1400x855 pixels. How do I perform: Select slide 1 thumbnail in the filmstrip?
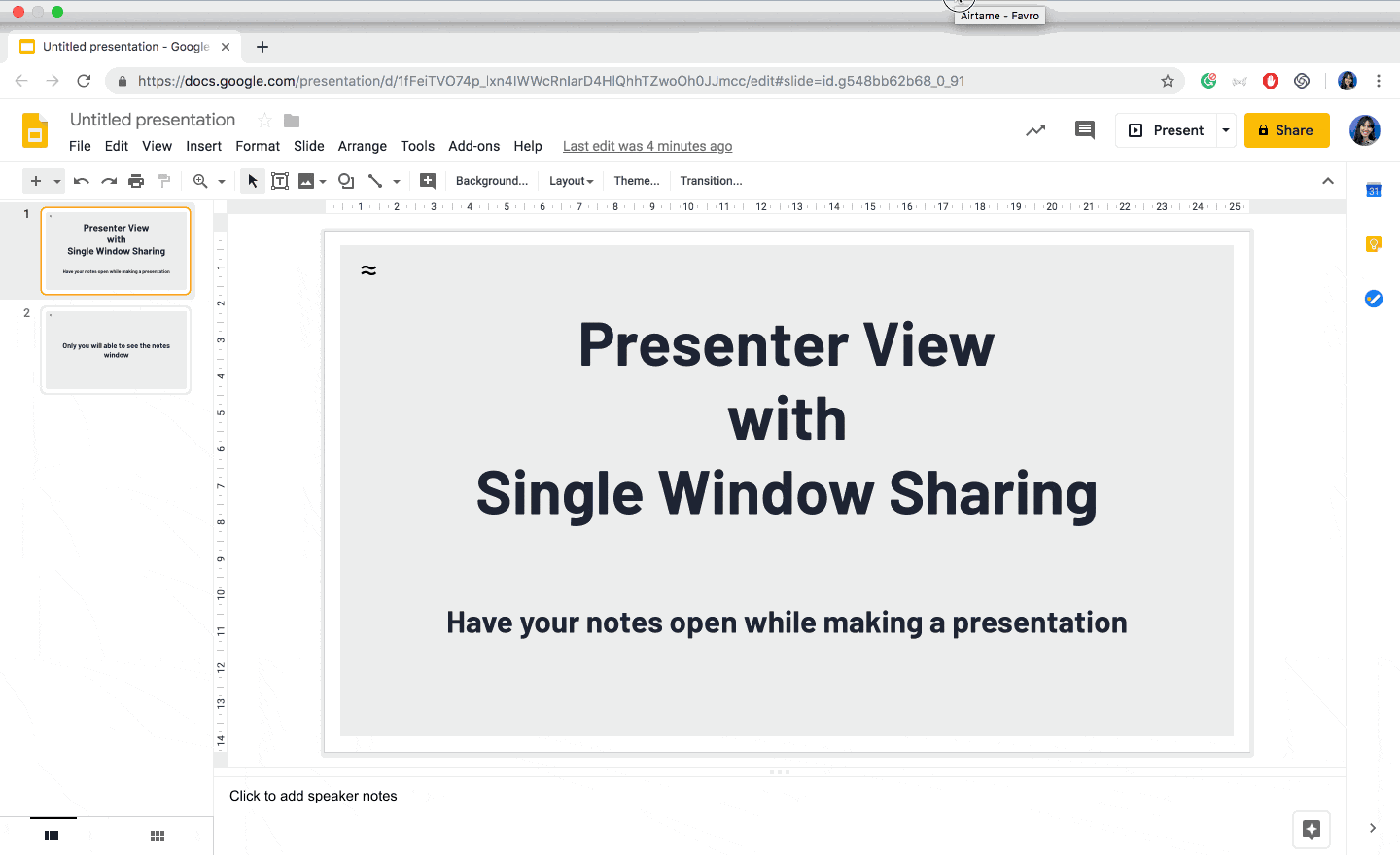116,251
